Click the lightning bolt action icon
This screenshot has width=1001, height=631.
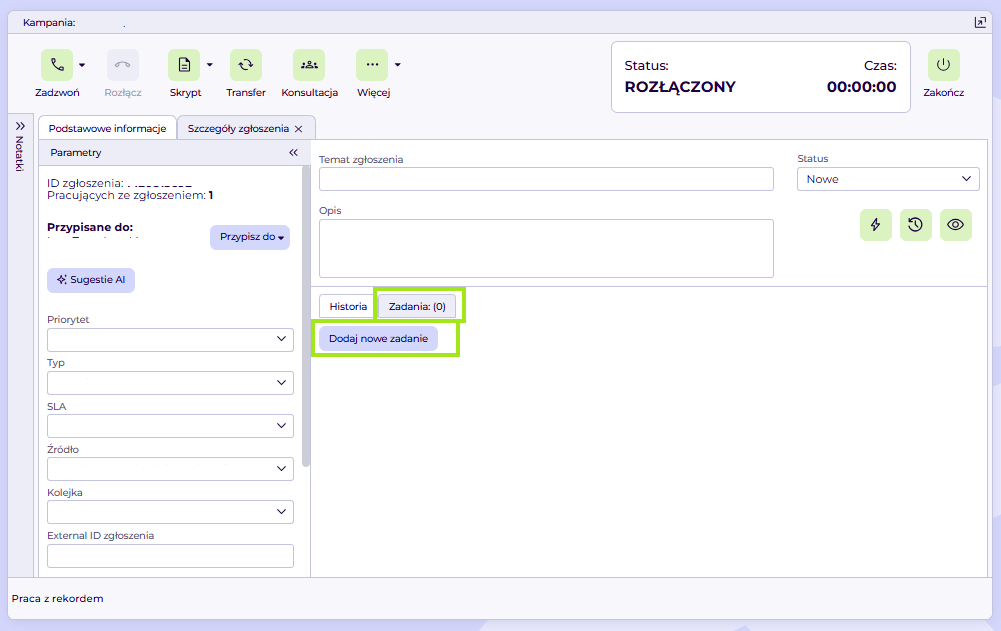pos(876,225)
